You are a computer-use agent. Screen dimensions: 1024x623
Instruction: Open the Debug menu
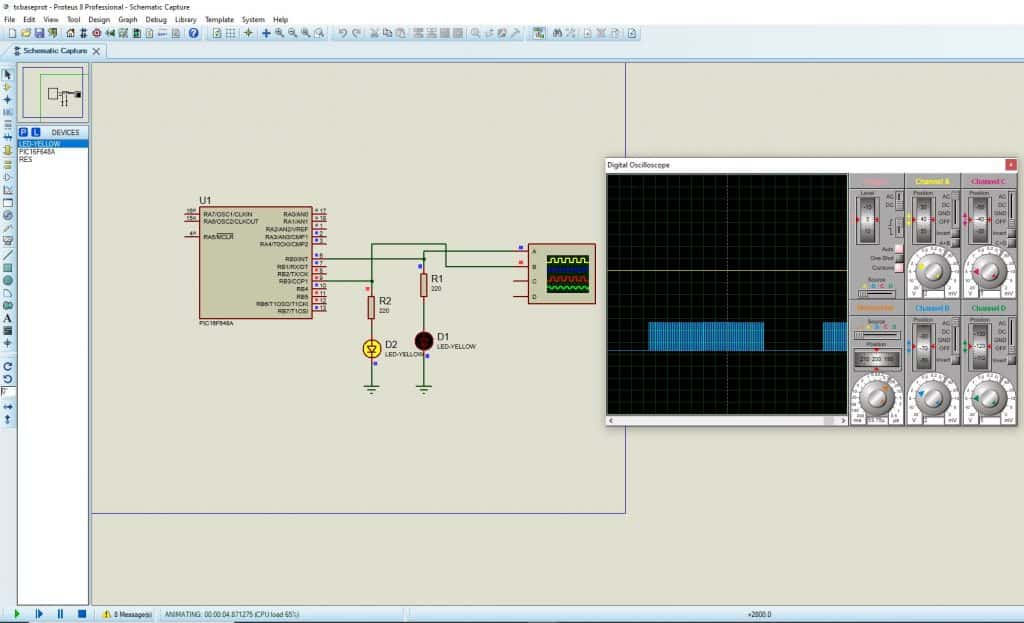point(156,19)
